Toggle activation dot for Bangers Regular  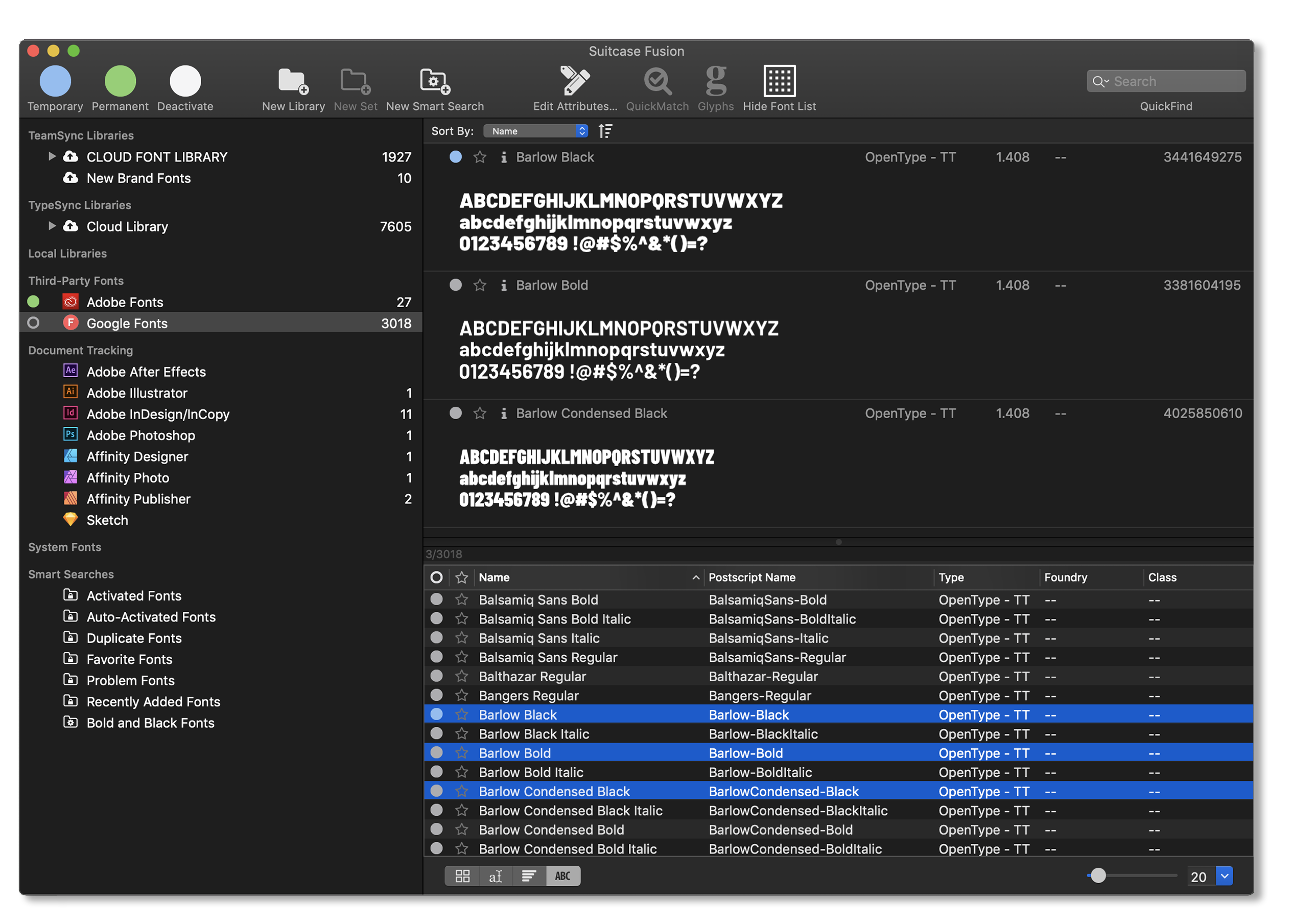point(437,695)
